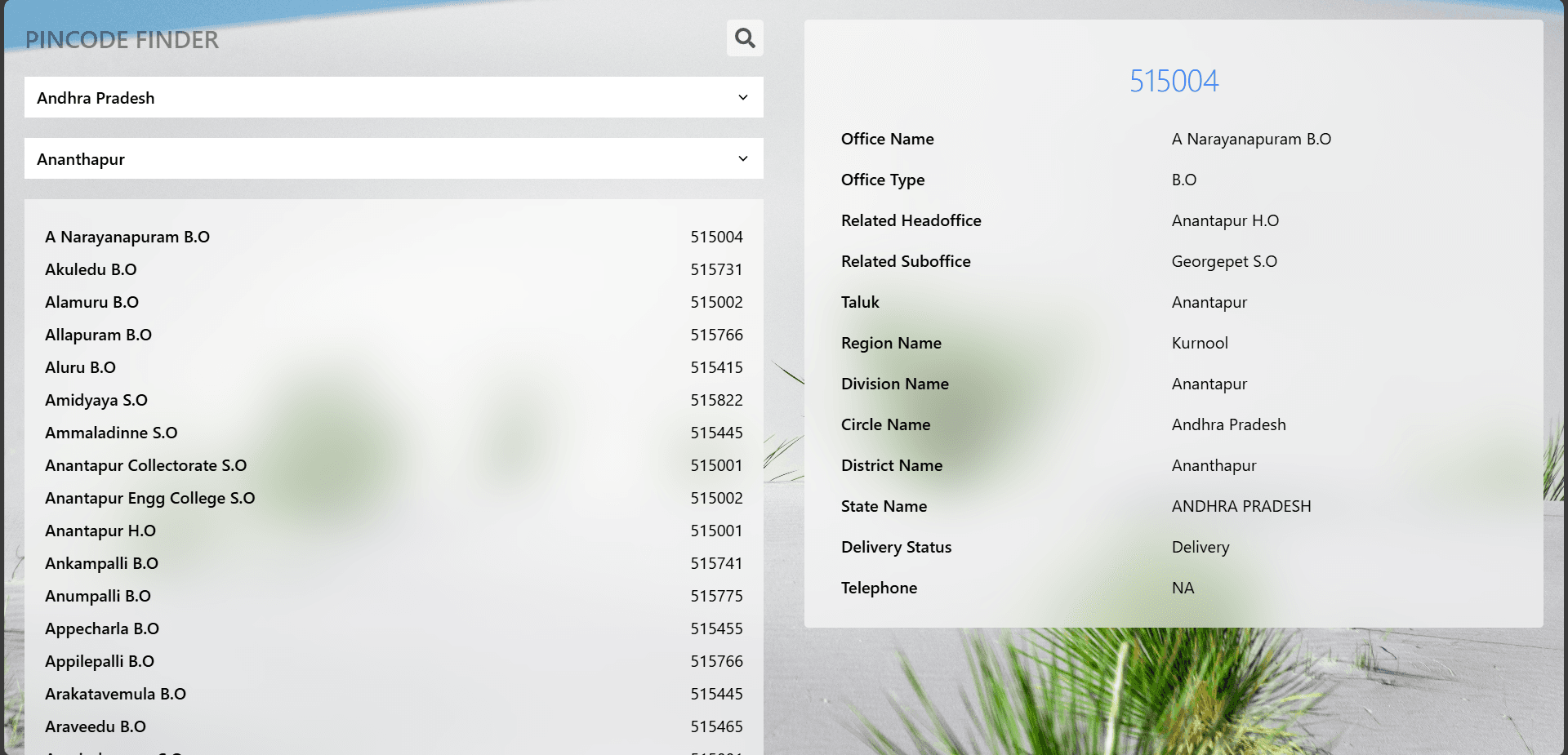The image size is (1568, 755).
Task: Open Araveedu B.O details
Action: click(394, 726)
